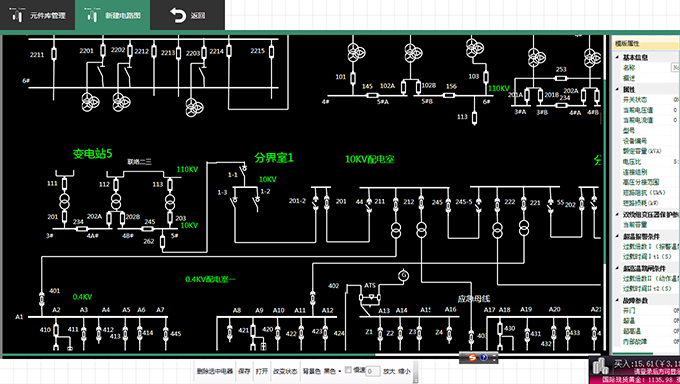
Task: Click the speed value input field
Action: (x=373, y=371)
